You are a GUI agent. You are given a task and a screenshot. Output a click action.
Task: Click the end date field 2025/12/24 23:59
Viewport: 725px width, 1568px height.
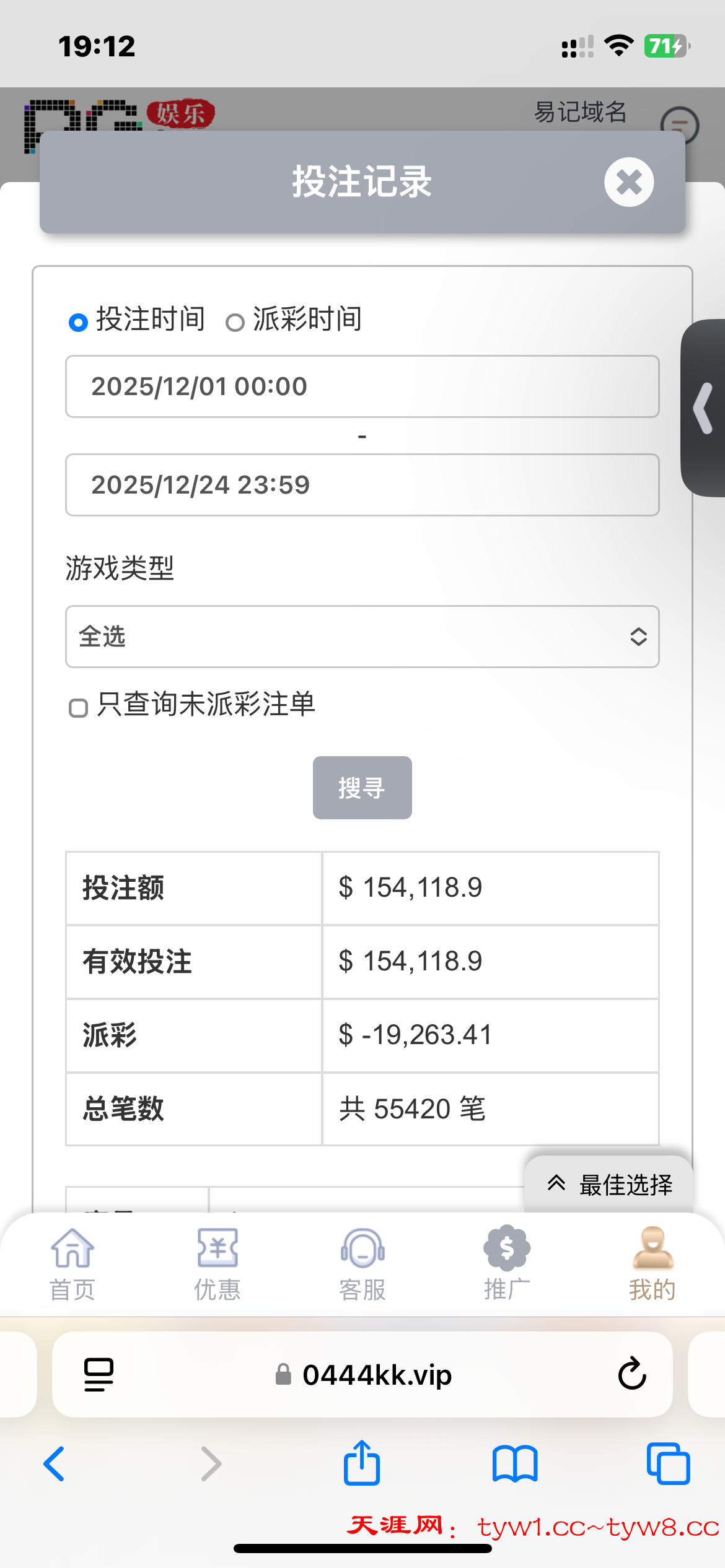point(362,485)
